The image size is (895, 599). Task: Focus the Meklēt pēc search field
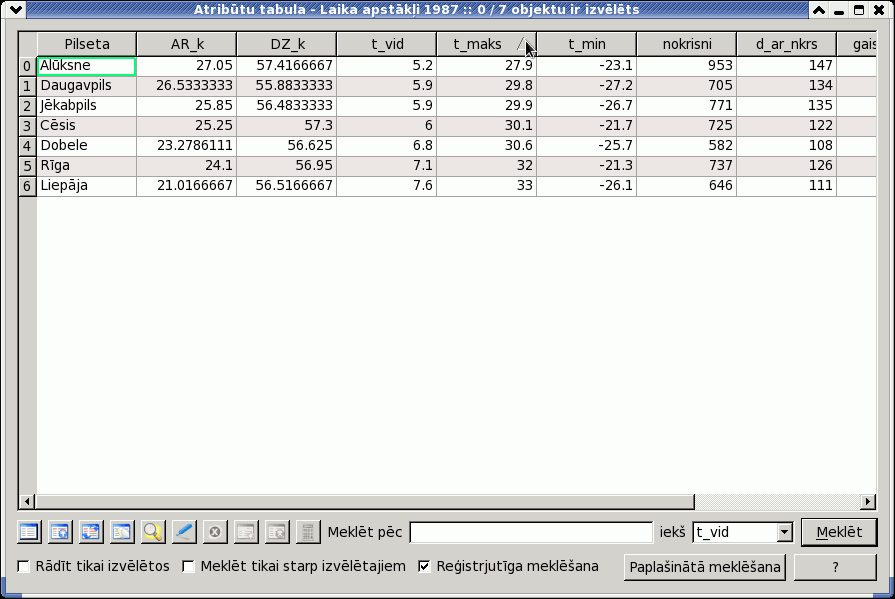(531, 532)
